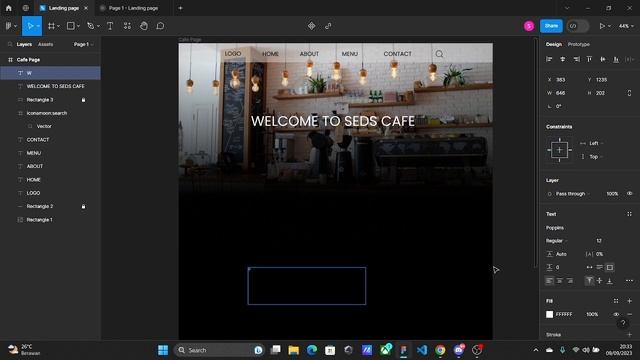Unlock the Rectangle 2 layer

point(84,207)
